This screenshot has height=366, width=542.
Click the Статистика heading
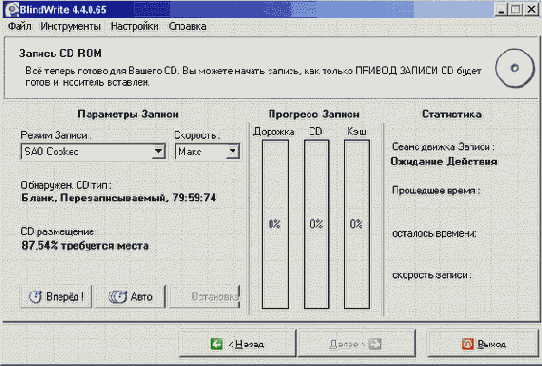tap(452, 114)
